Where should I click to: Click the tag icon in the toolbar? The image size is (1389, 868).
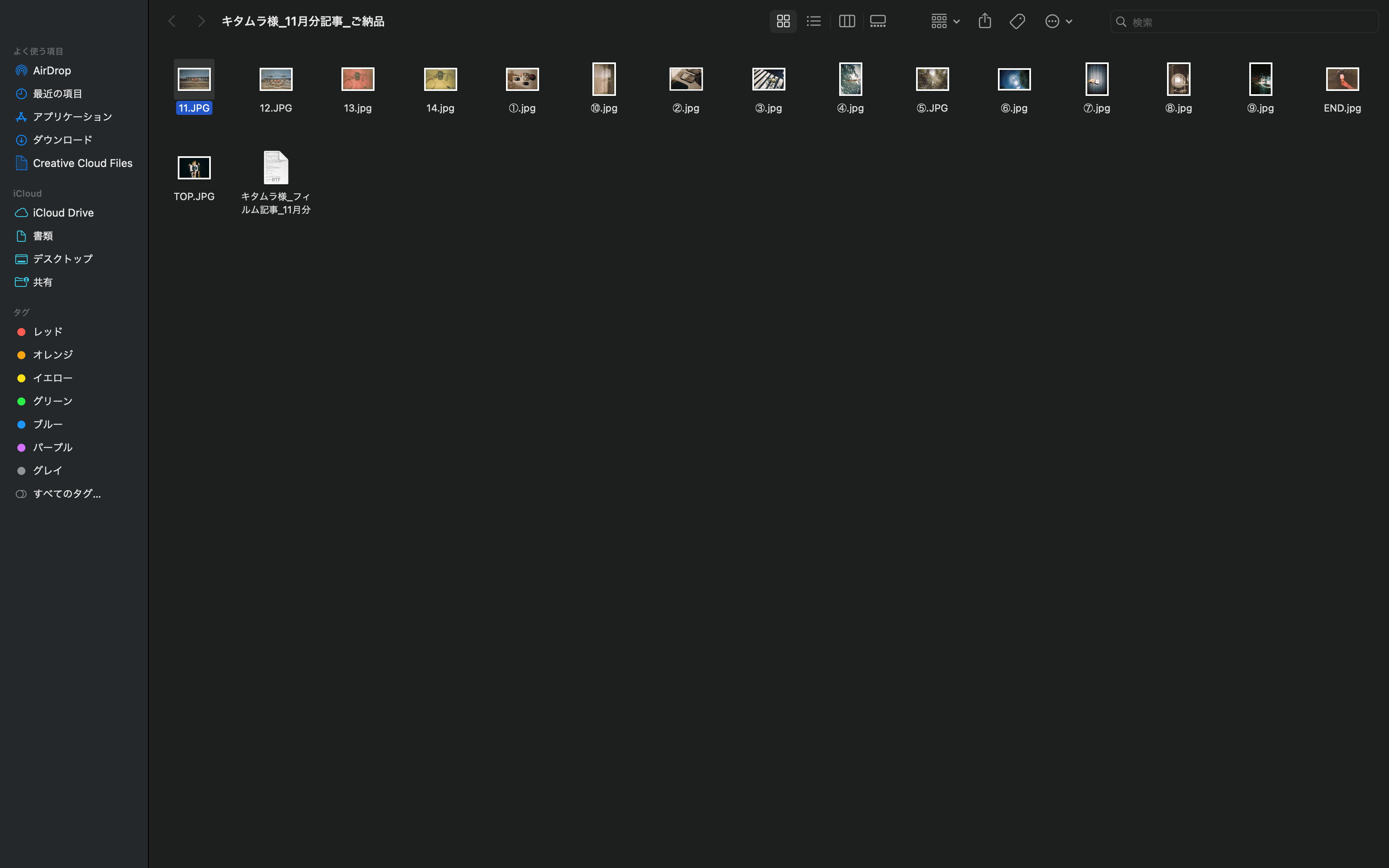[1017, 21]
